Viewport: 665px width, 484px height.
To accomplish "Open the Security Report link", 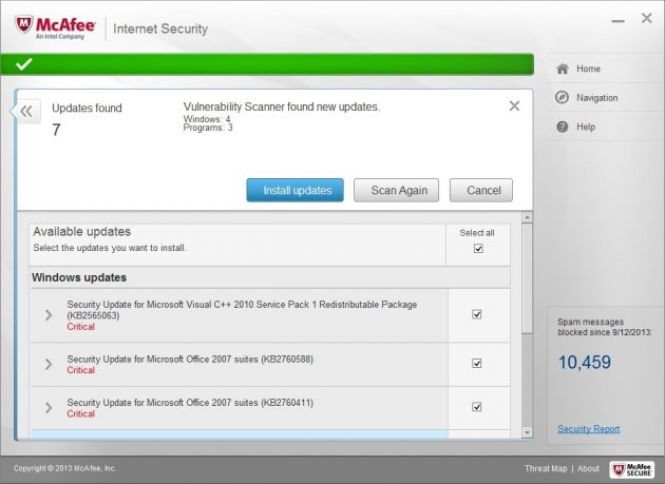I will pyautogui.click(x=589, y=429).
